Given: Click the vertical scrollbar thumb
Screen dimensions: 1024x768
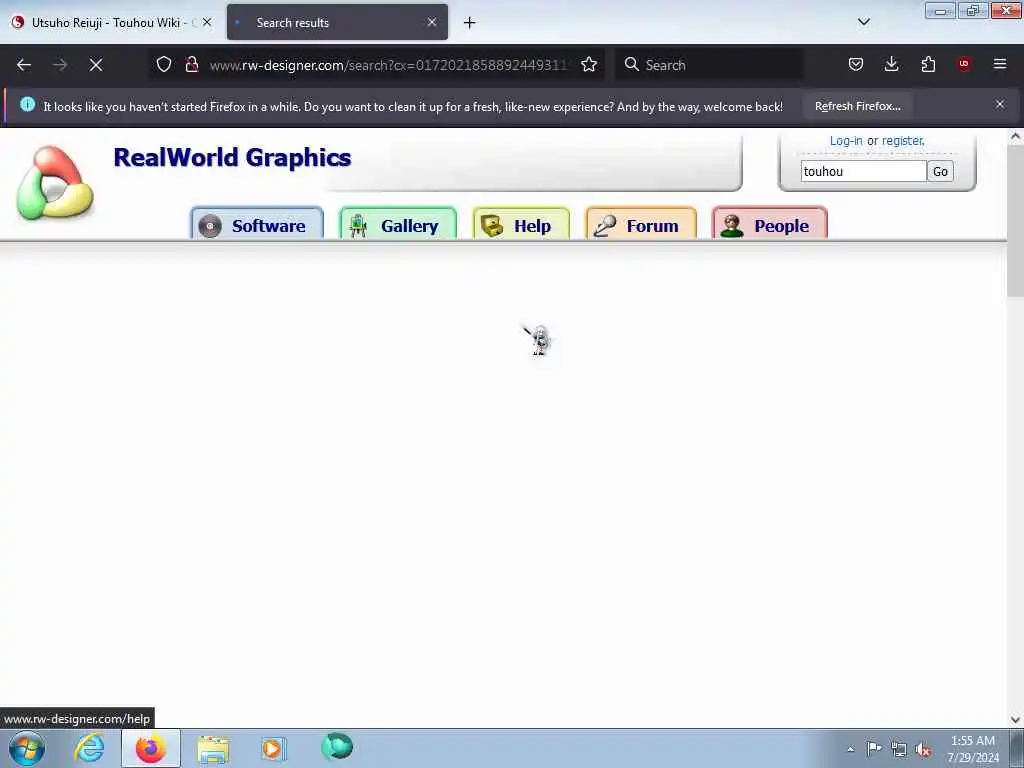Looking at the screenshot, I should coord(1016,221).
